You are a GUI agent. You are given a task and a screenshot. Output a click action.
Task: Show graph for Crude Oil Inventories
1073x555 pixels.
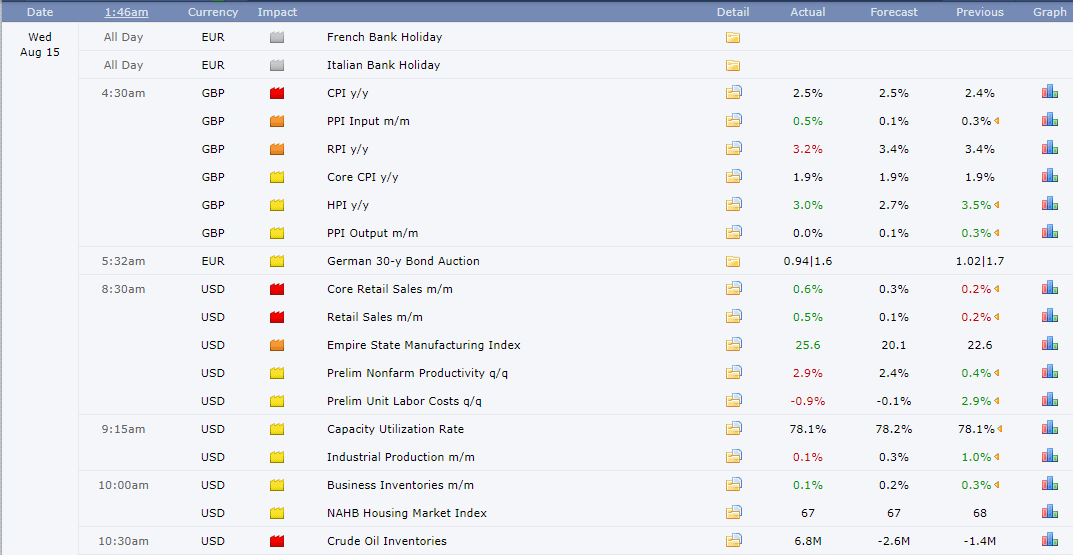pos(1049,541)
